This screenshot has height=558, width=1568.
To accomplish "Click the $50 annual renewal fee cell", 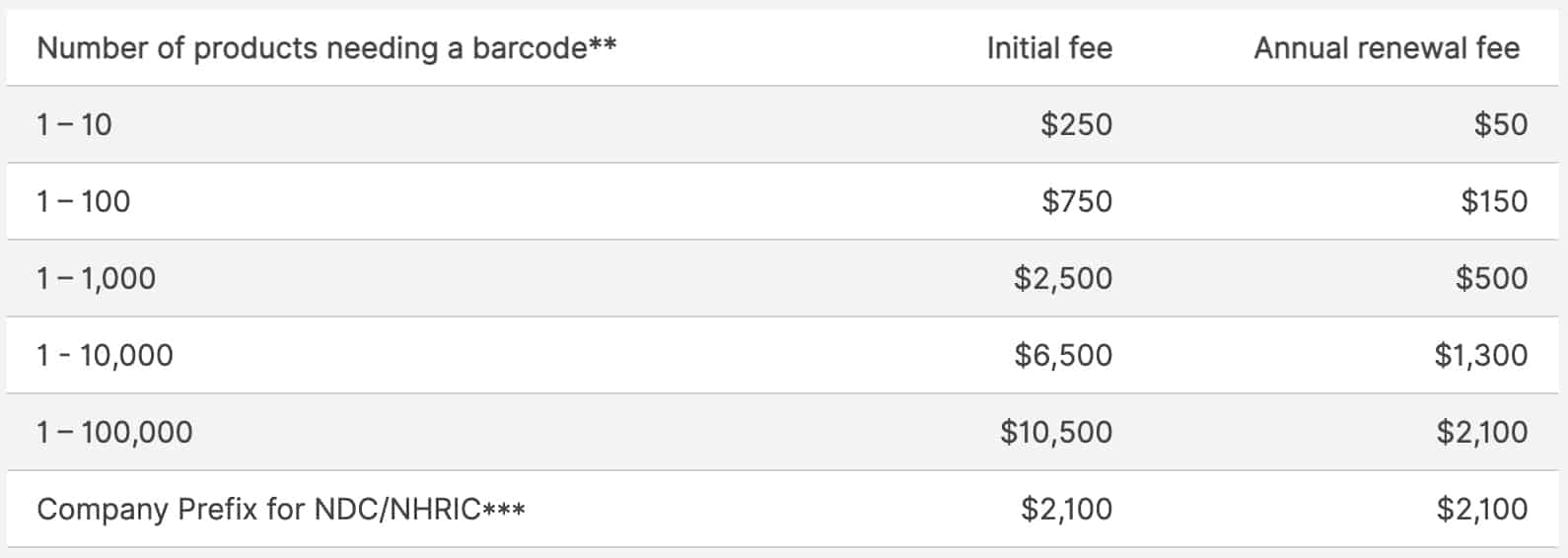I will (1501, 124).
